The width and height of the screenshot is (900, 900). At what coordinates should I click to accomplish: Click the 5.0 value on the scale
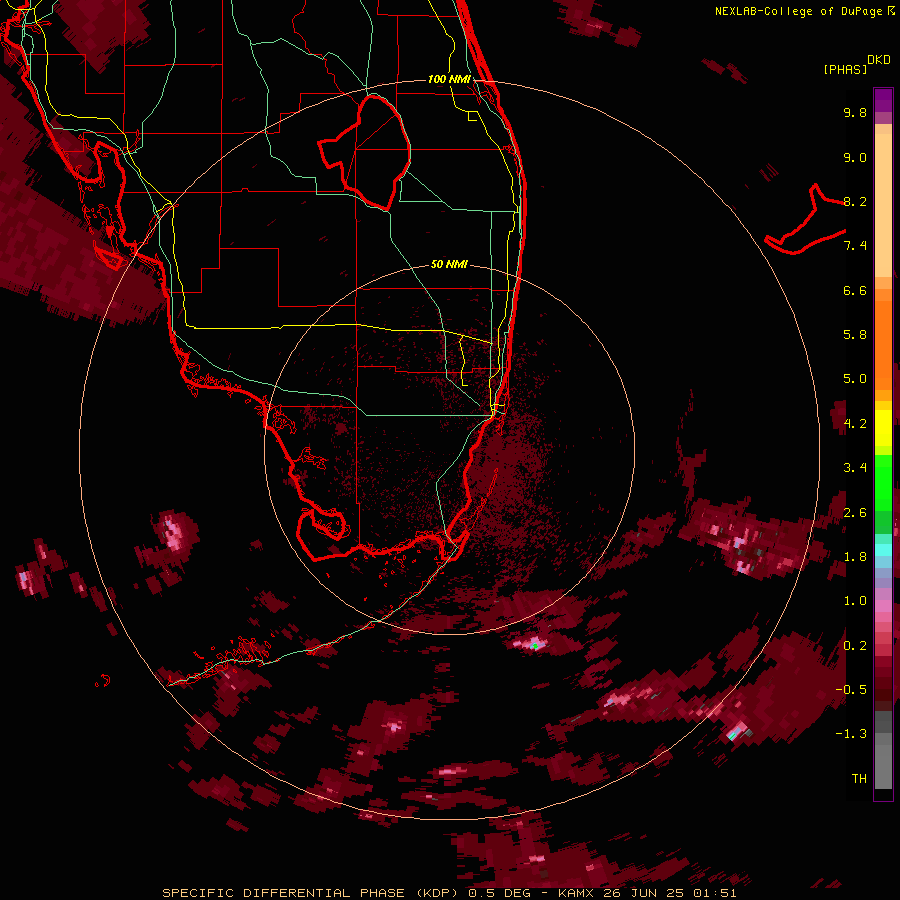click(855, 379)
